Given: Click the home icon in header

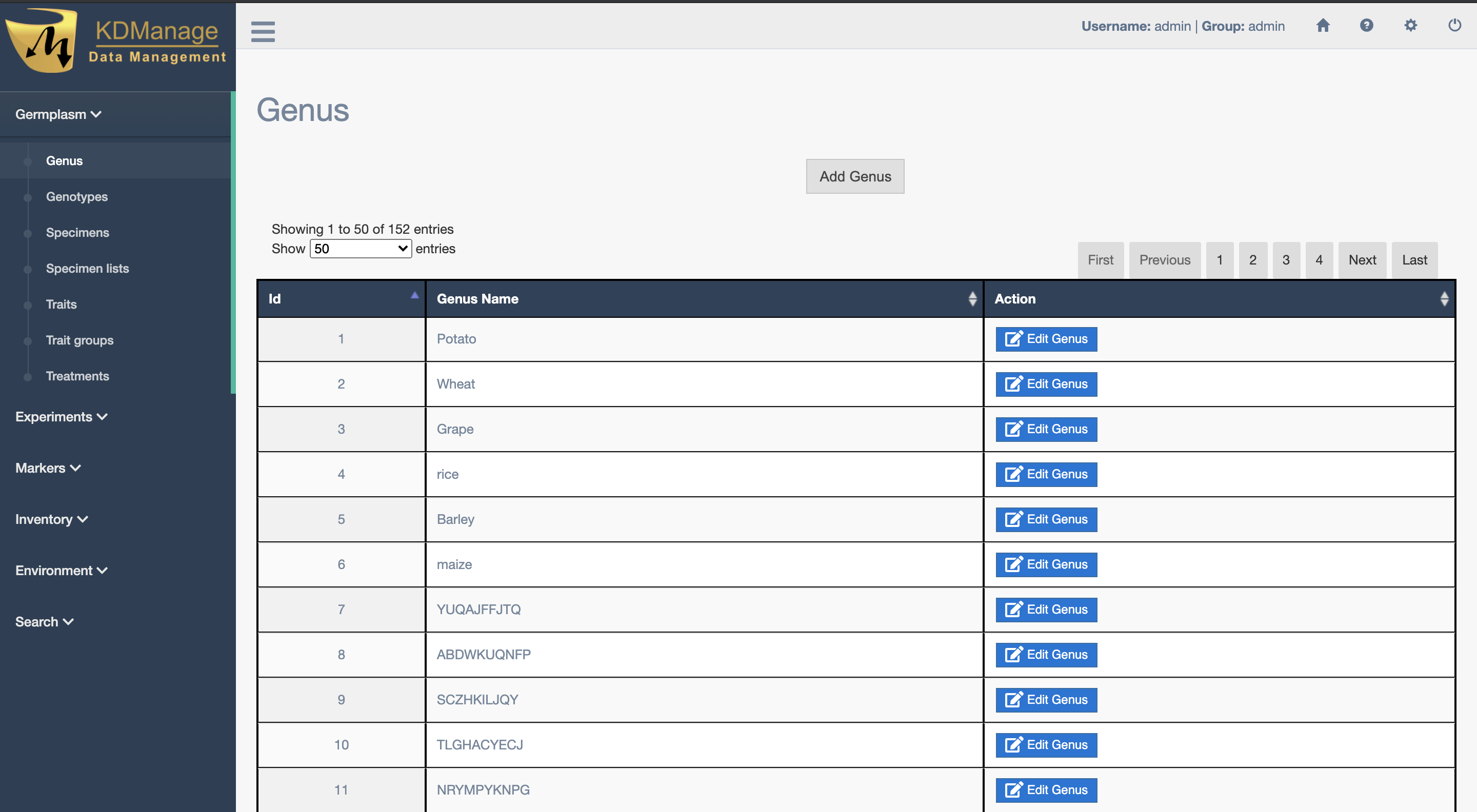Looking at the screenshot, I should (1323, 26).
